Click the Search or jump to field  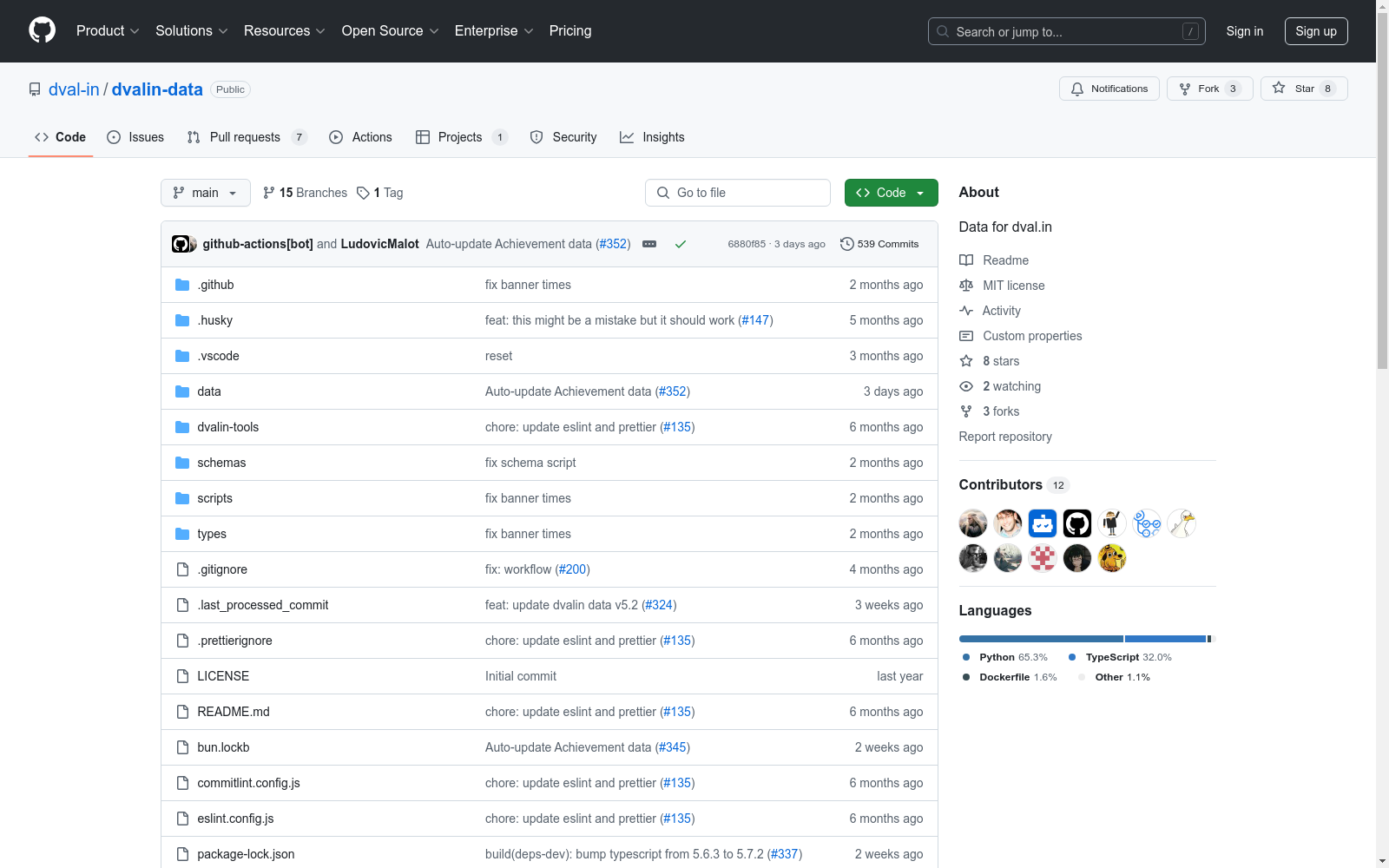(1067, 31)
